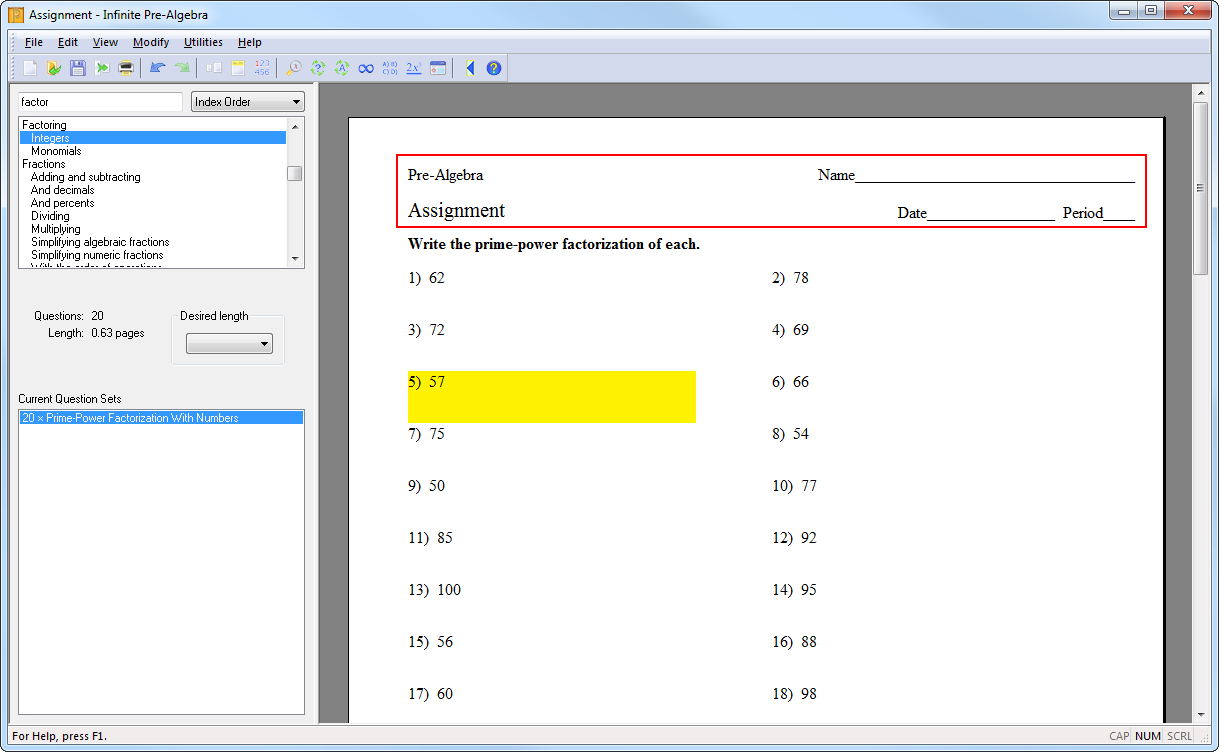Save the assignment with the floppy disk icon
Image resolution: width=1219 pixels, height=752 pixels.
click(x=77, y=68)
